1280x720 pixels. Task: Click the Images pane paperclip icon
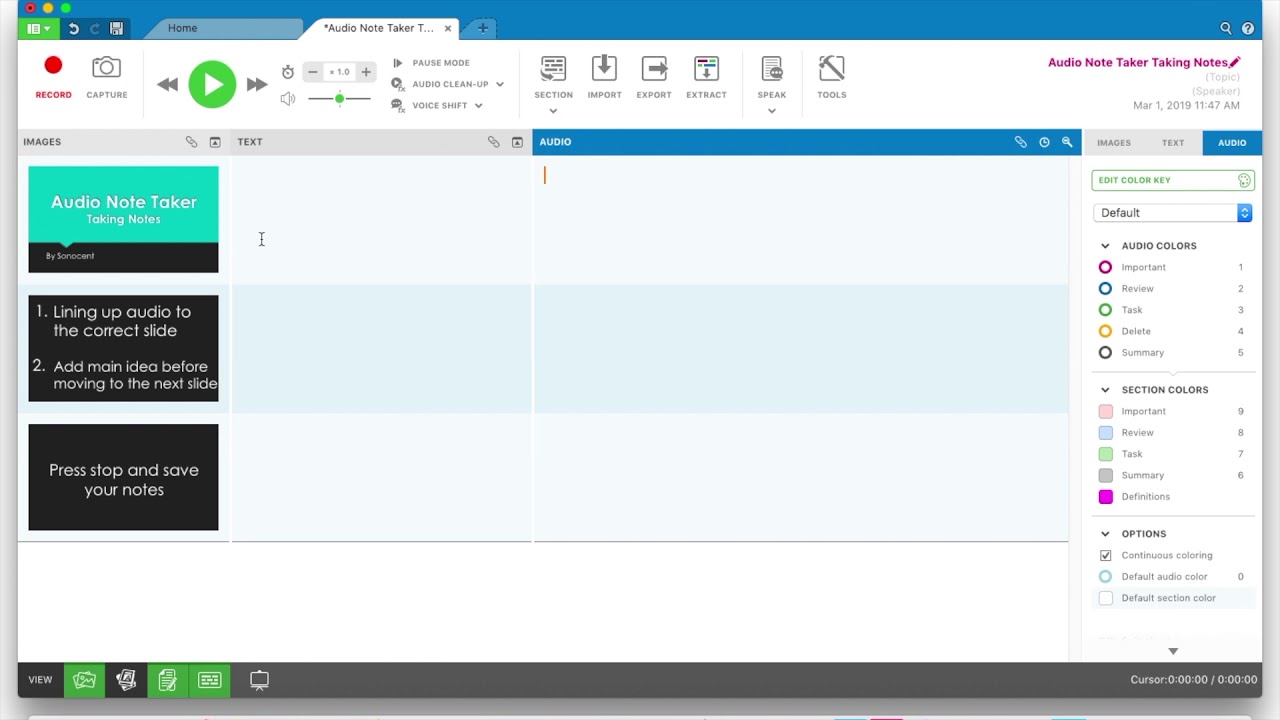point(191,142)
